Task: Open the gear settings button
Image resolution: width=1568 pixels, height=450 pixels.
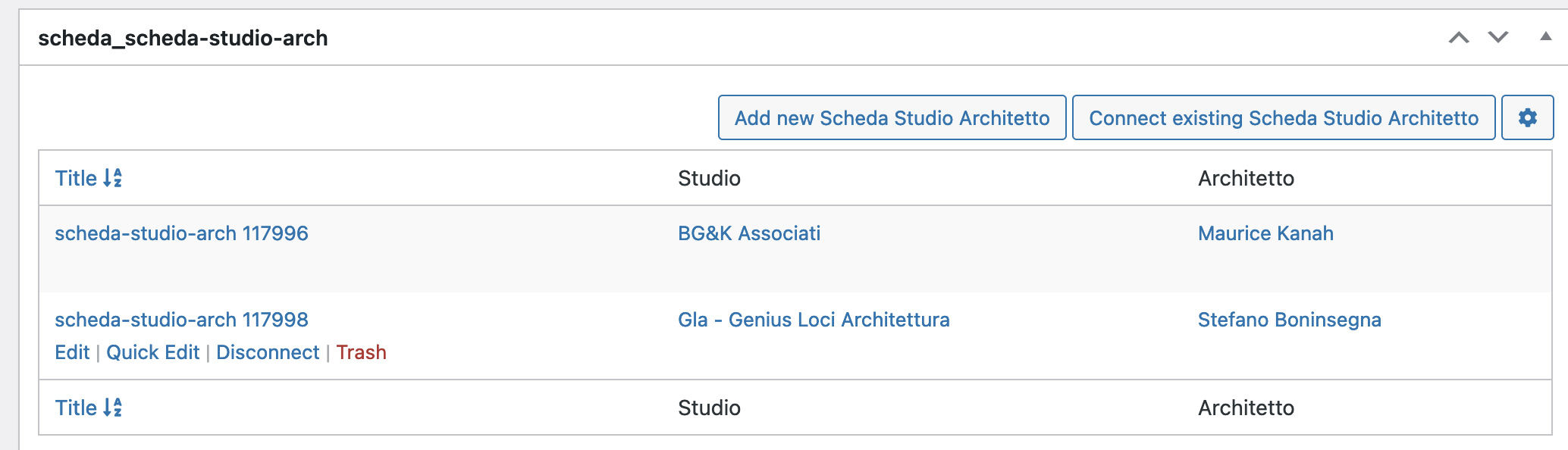Action: (1527, 117)
